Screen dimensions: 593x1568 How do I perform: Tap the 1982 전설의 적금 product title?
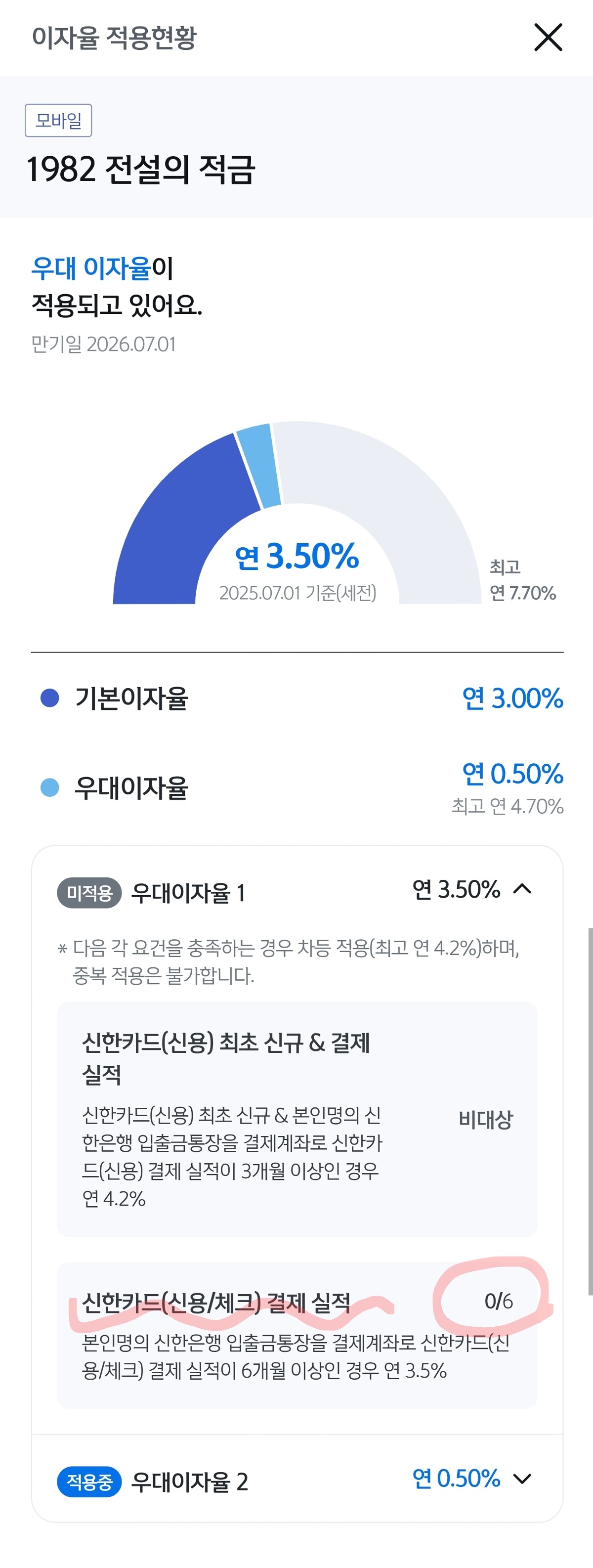140,169
